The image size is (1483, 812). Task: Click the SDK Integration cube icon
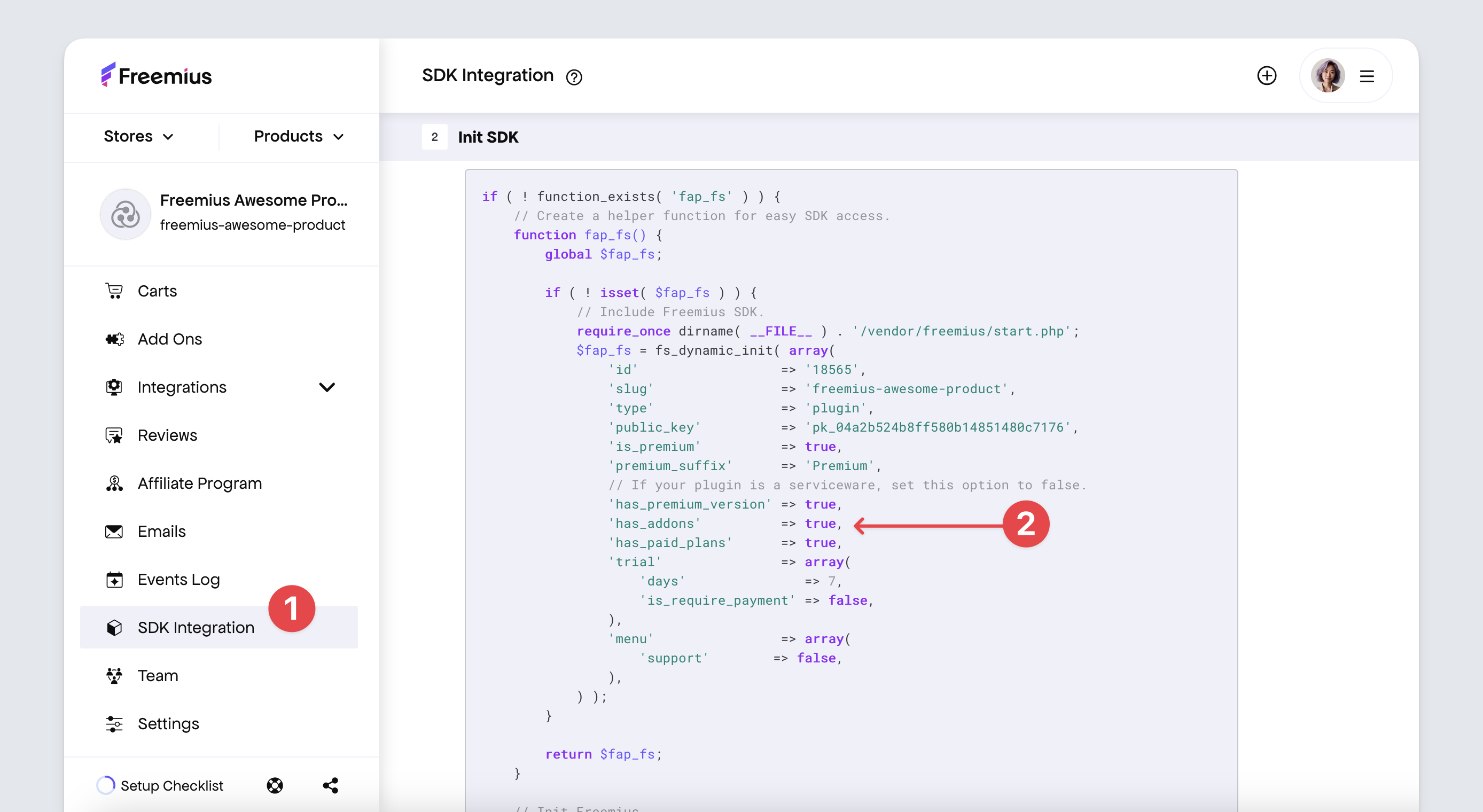click(114, 627)
